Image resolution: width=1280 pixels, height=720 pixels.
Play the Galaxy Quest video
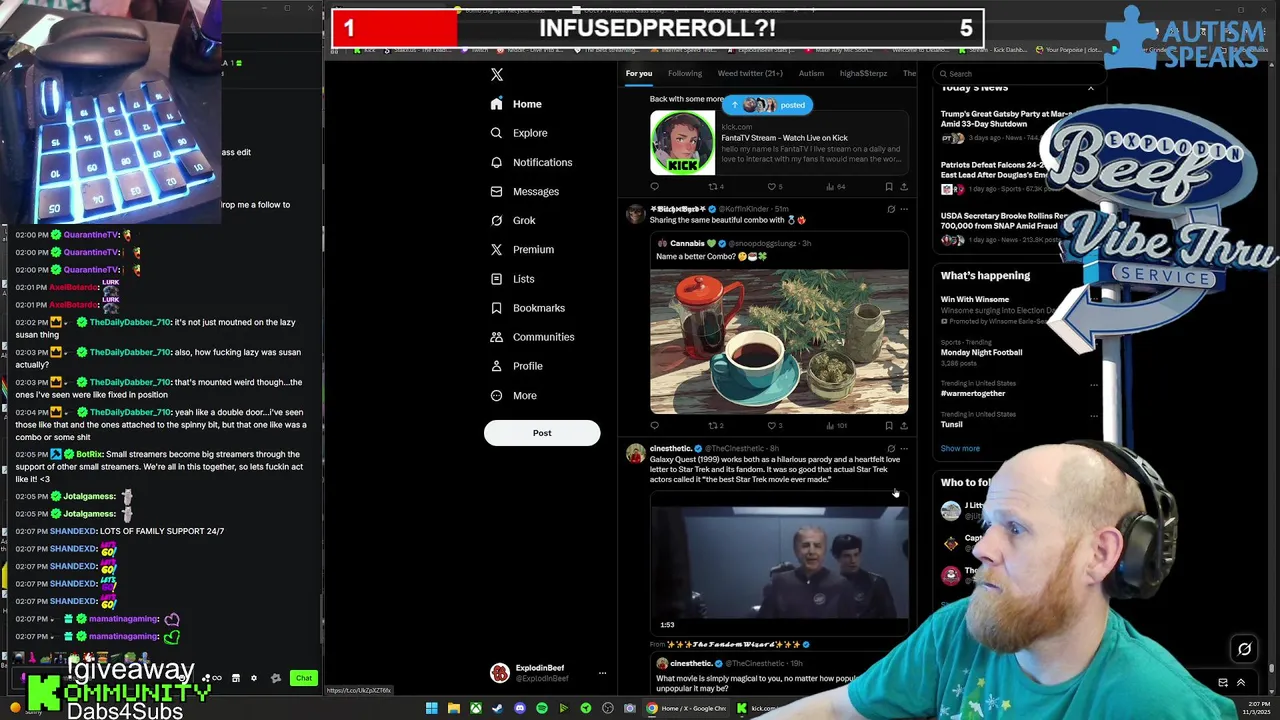[x=779, y=563]
